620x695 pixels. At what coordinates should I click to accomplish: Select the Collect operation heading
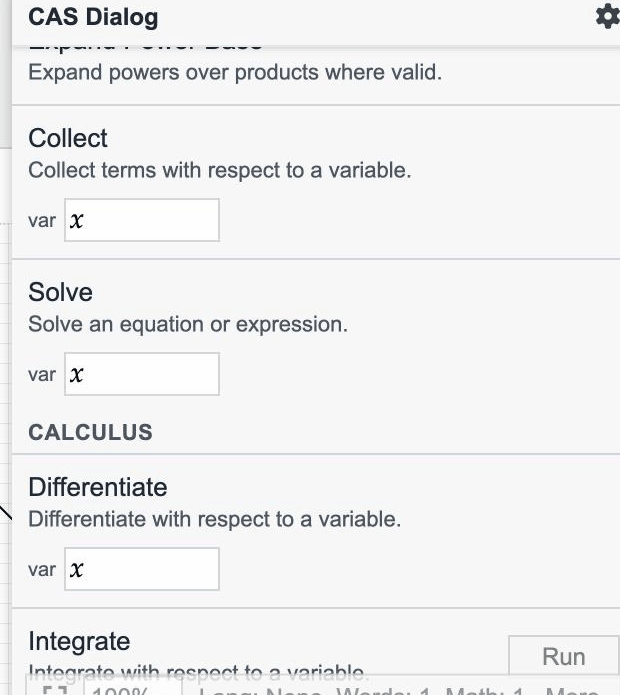68,138
